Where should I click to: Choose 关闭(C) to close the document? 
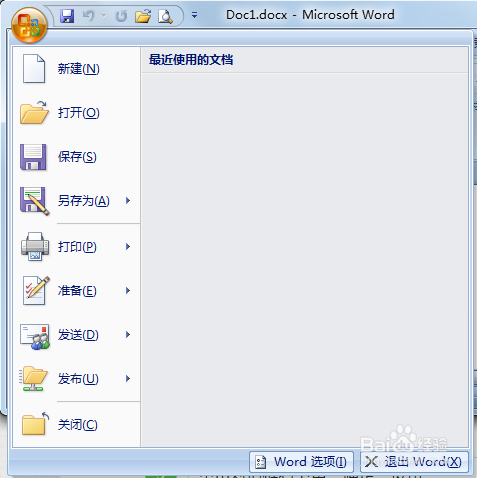coord(76,425)
